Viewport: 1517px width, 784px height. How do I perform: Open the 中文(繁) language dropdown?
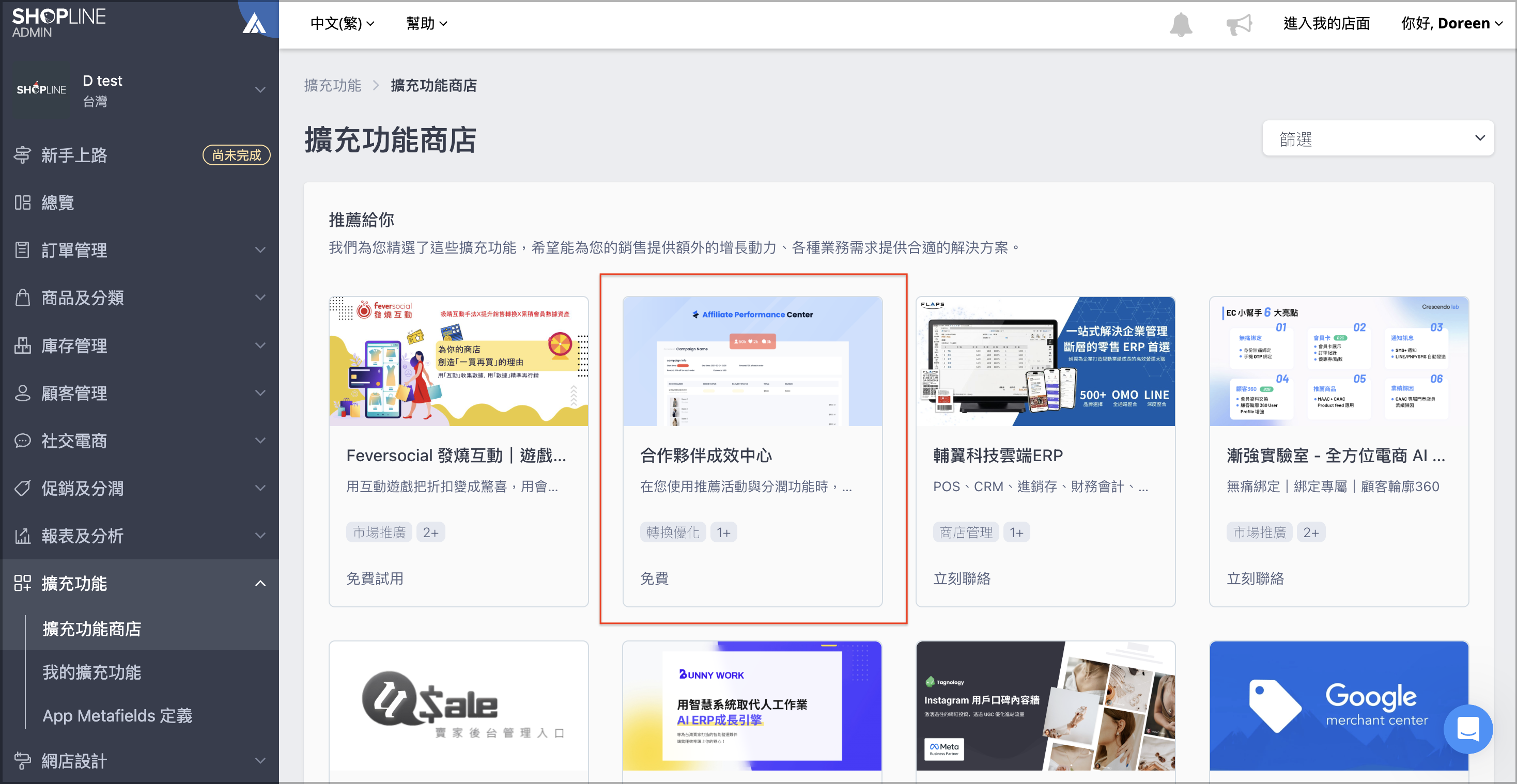(342, 24)
